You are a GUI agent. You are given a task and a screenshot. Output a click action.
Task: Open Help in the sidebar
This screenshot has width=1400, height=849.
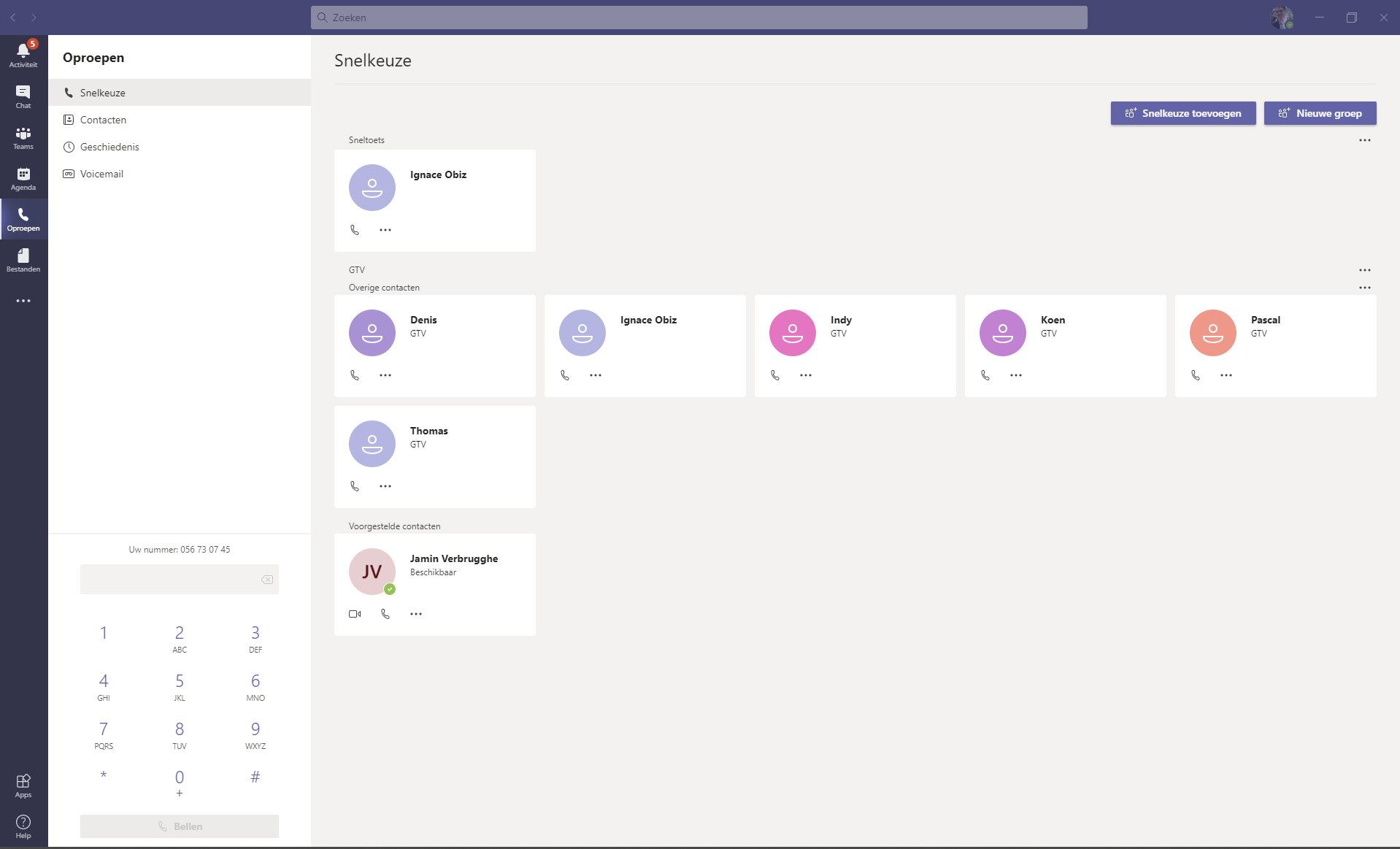click(x=23, y=826)
